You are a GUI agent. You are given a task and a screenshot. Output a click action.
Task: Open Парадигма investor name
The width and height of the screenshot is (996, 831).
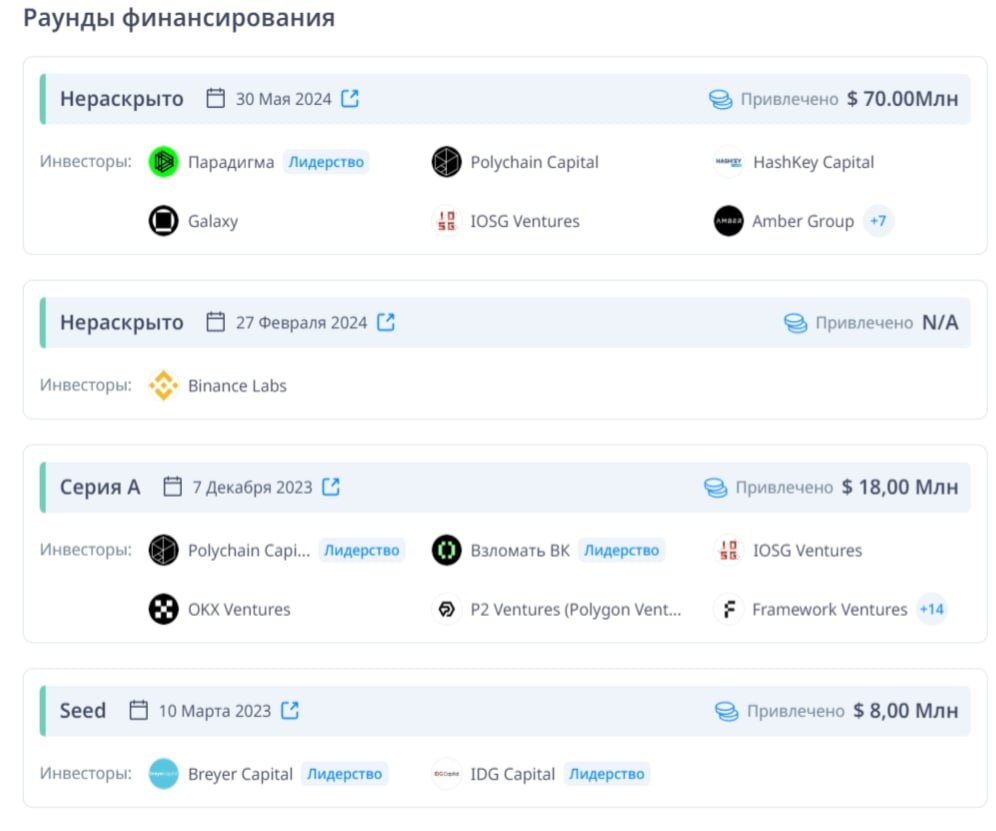click(231, 163)
